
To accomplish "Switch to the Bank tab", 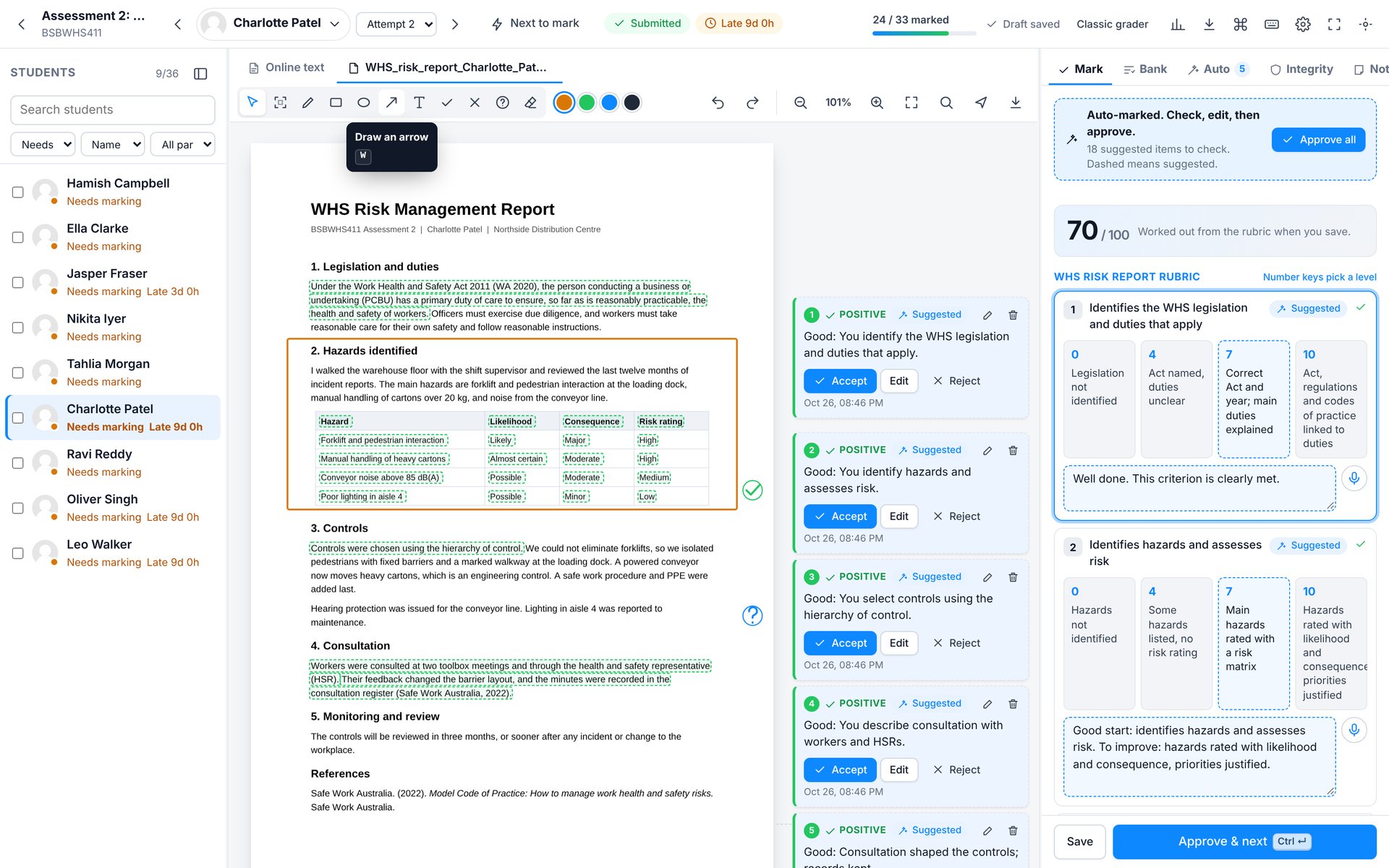I will point(1145,69).
